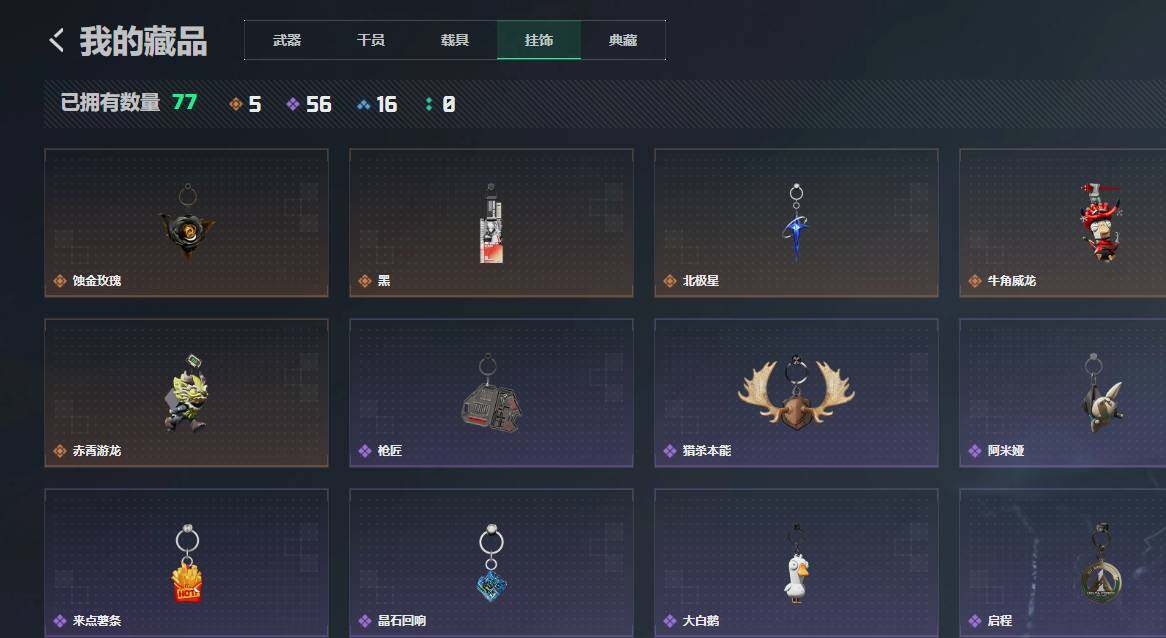Filter by blue rarity count 16

pos(377,104)
